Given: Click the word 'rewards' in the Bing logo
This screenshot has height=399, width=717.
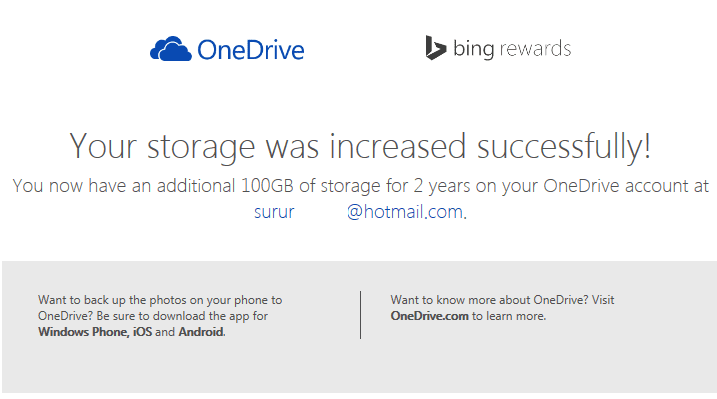Looking at the screenshot, I should [535, 48].
